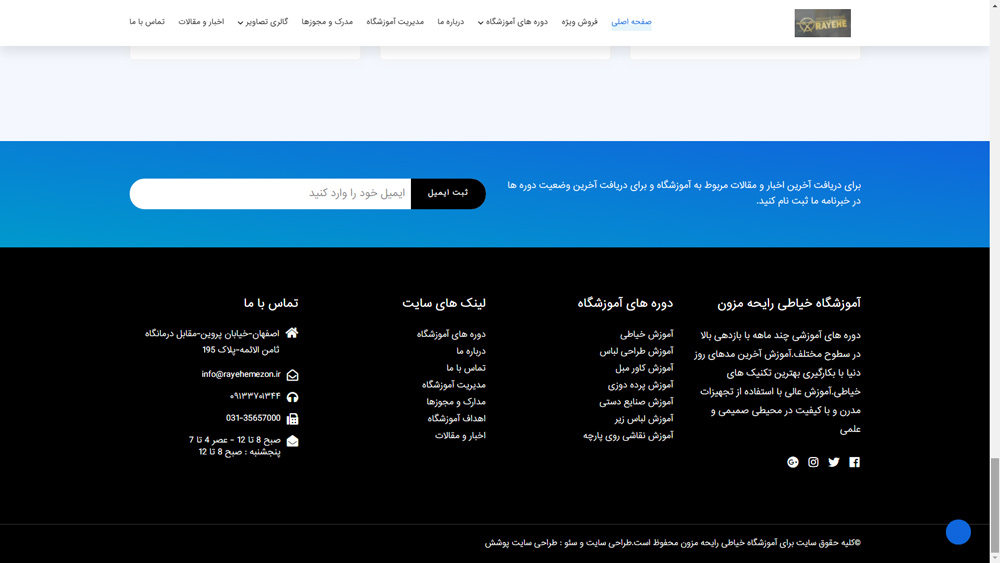The height and width of the screenshot is (563, 1000).
Task: Open فروش ویژه menu item
Action: 579,22
